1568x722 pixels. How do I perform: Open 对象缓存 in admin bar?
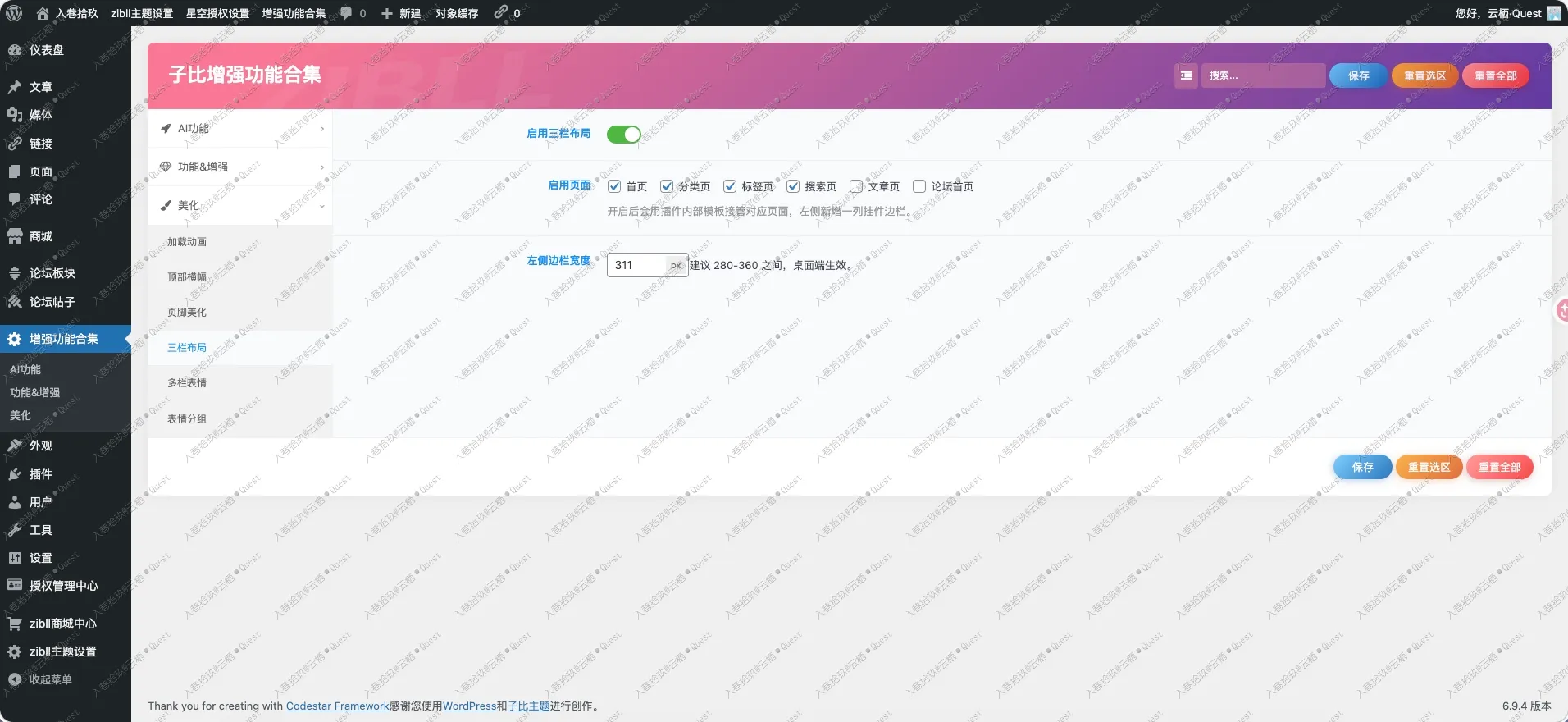pyautogui.click(x=457, y=13)
